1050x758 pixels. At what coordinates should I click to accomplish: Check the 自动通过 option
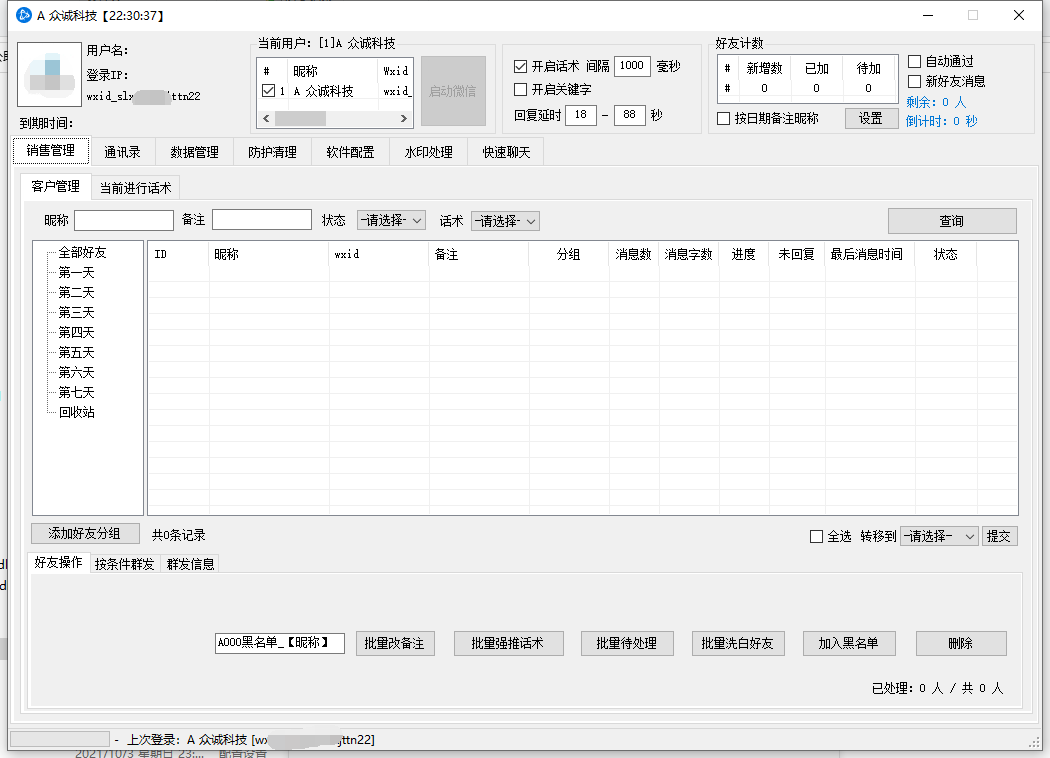click(x=914, y=62)
